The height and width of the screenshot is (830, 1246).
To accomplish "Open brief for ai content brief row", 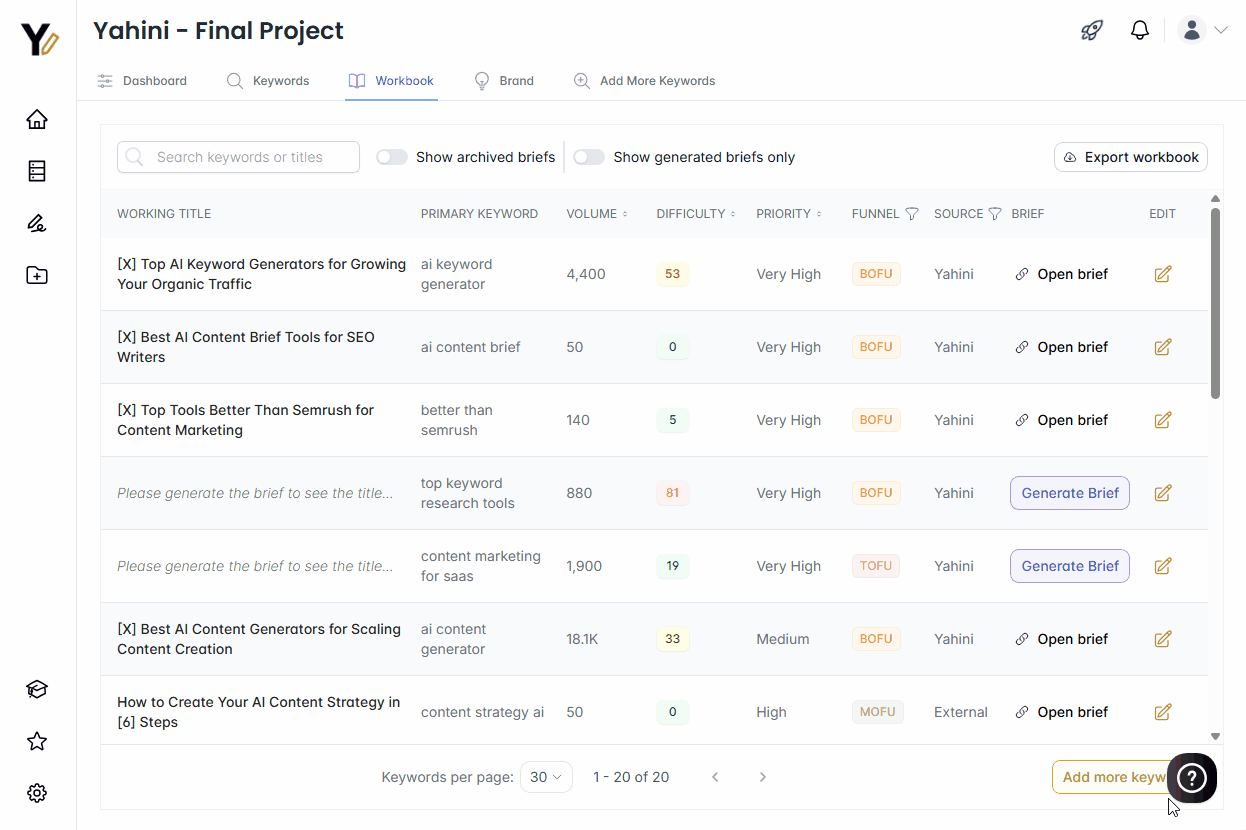I will [1071, 346].
